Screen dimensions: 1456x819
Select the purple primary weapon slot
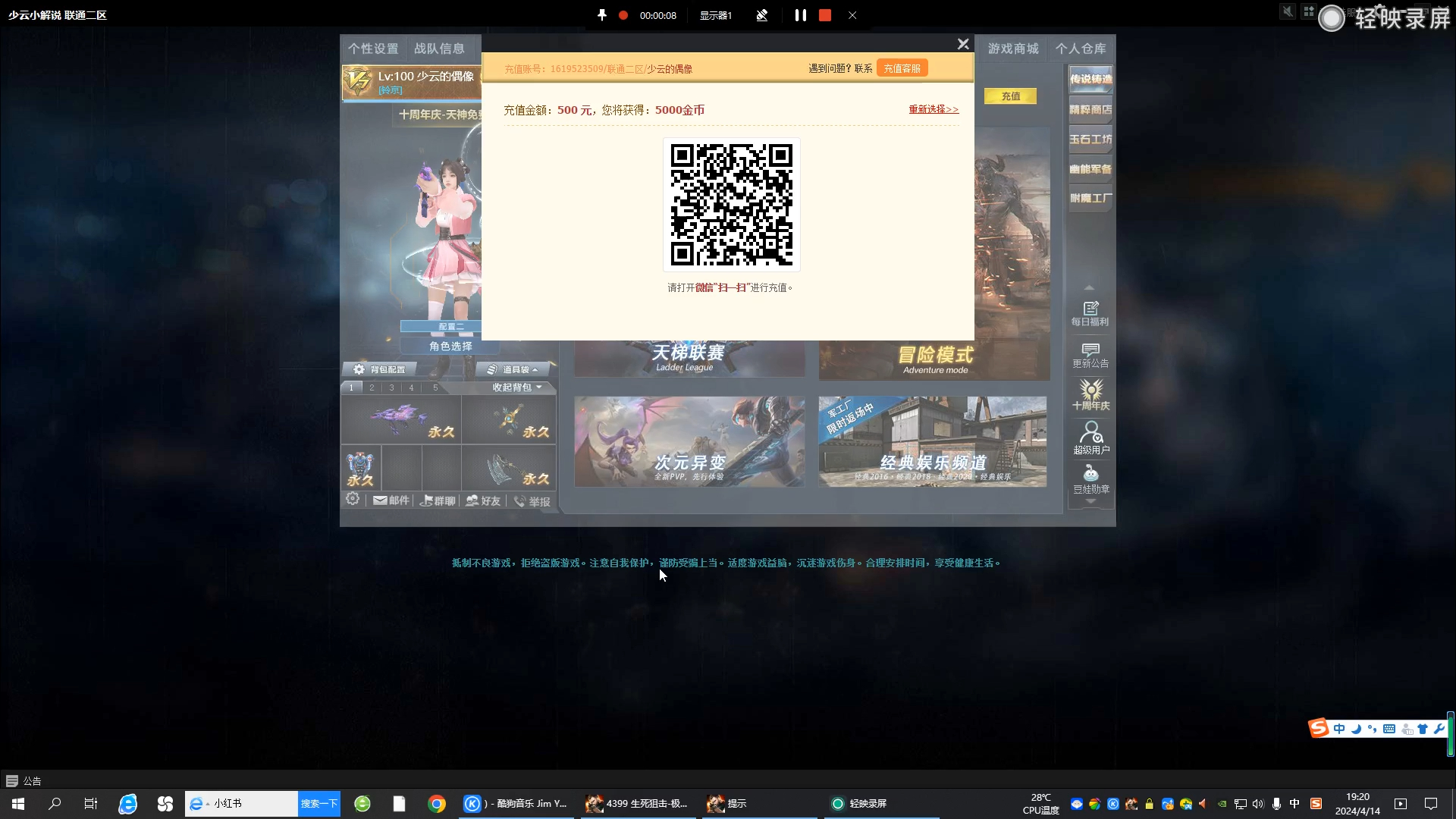coord(401,419)
